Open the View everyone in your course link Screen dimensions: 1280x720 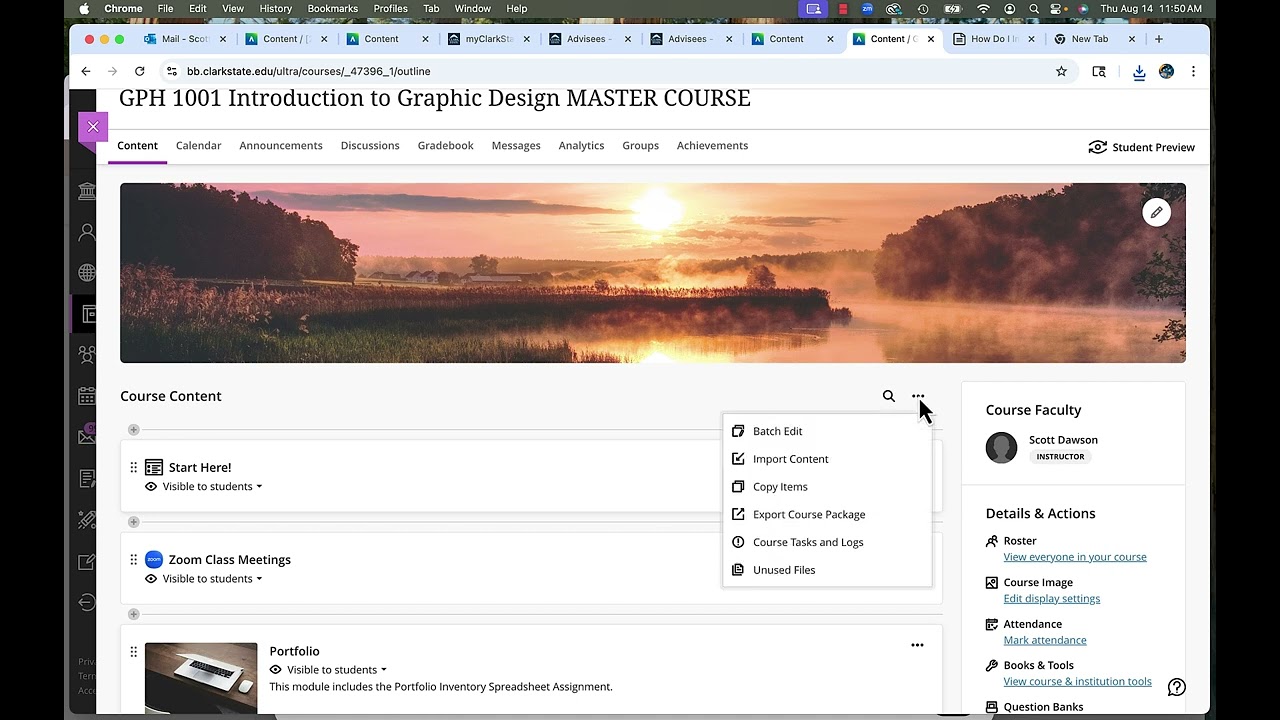(x=1075, y=557)
